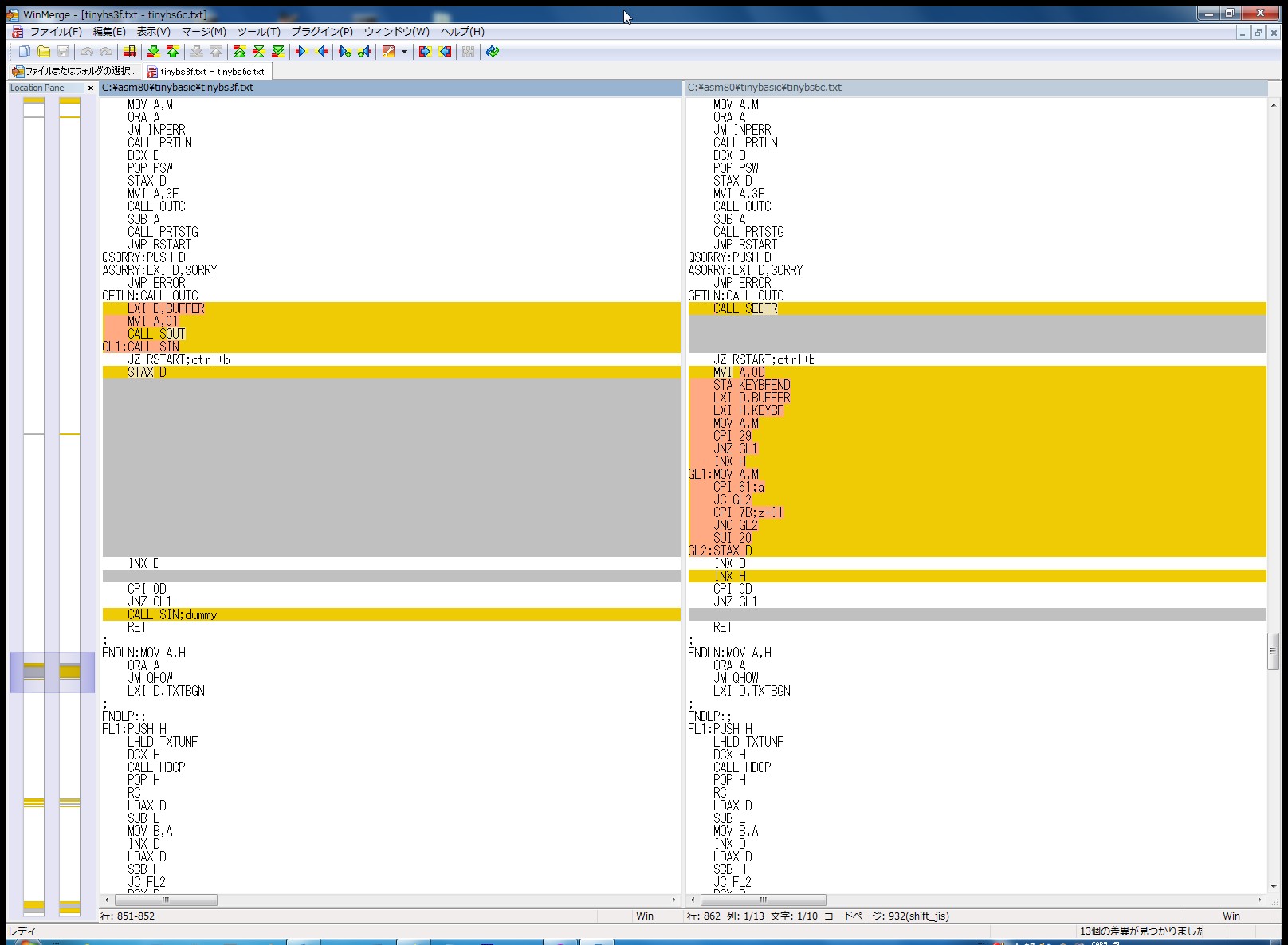Image resolution: width=1288 pixels, height=945 pixels.
Task: Click the select line difference icon
Action: 130,52
